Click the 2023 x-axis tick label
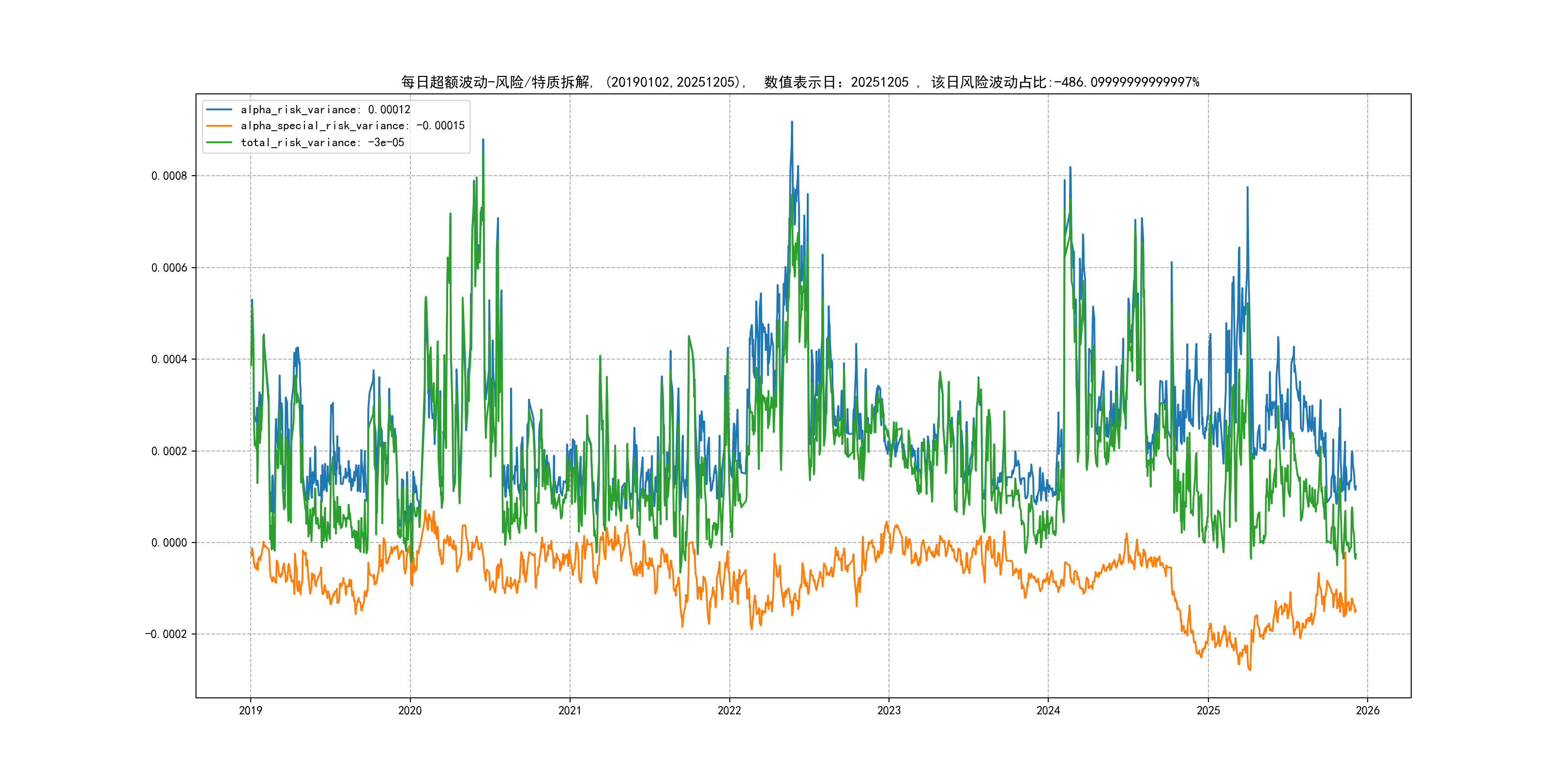 pos(889,710)
